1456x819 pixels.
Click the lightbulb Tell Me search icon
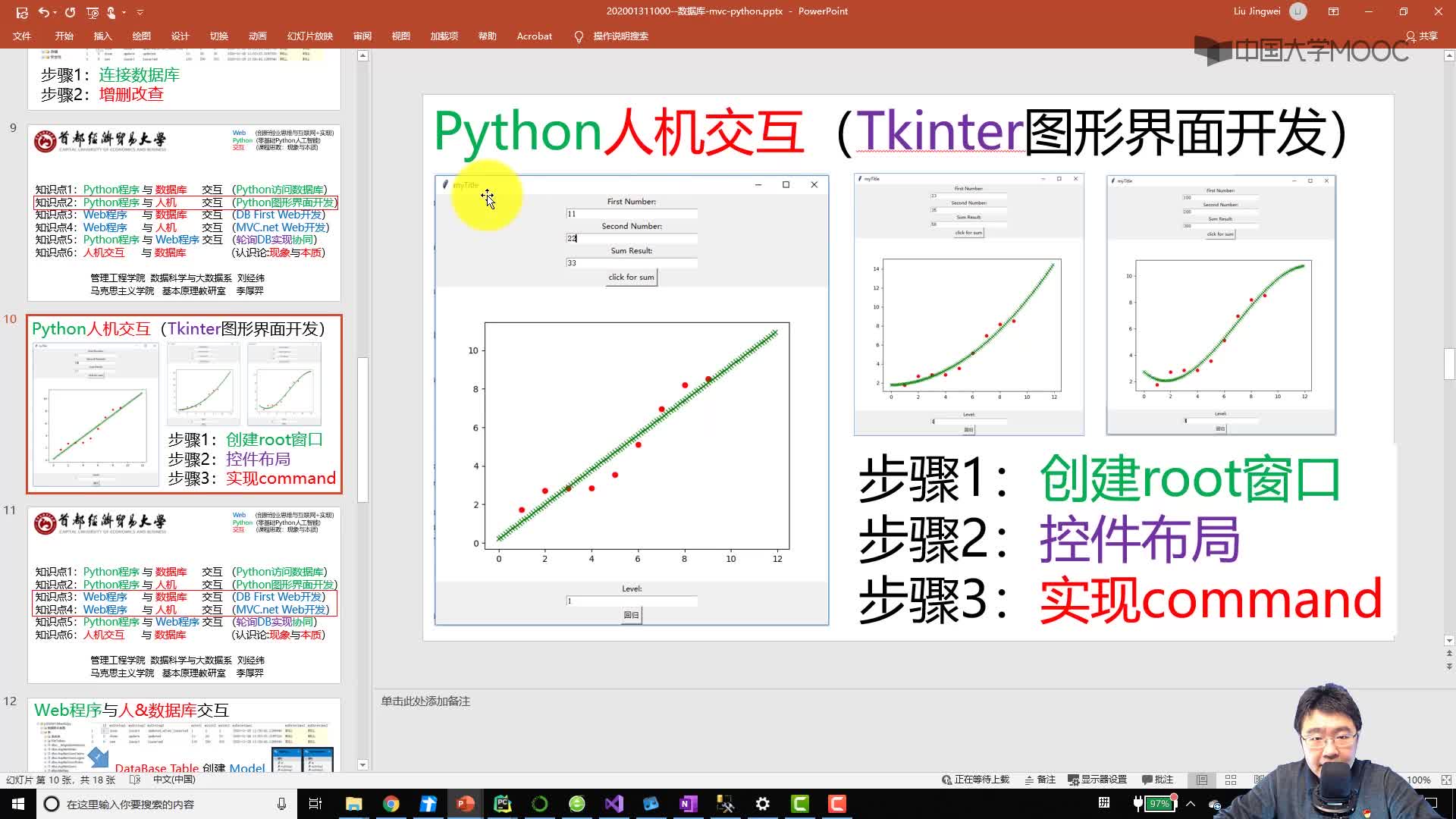[x=579, y=36]
